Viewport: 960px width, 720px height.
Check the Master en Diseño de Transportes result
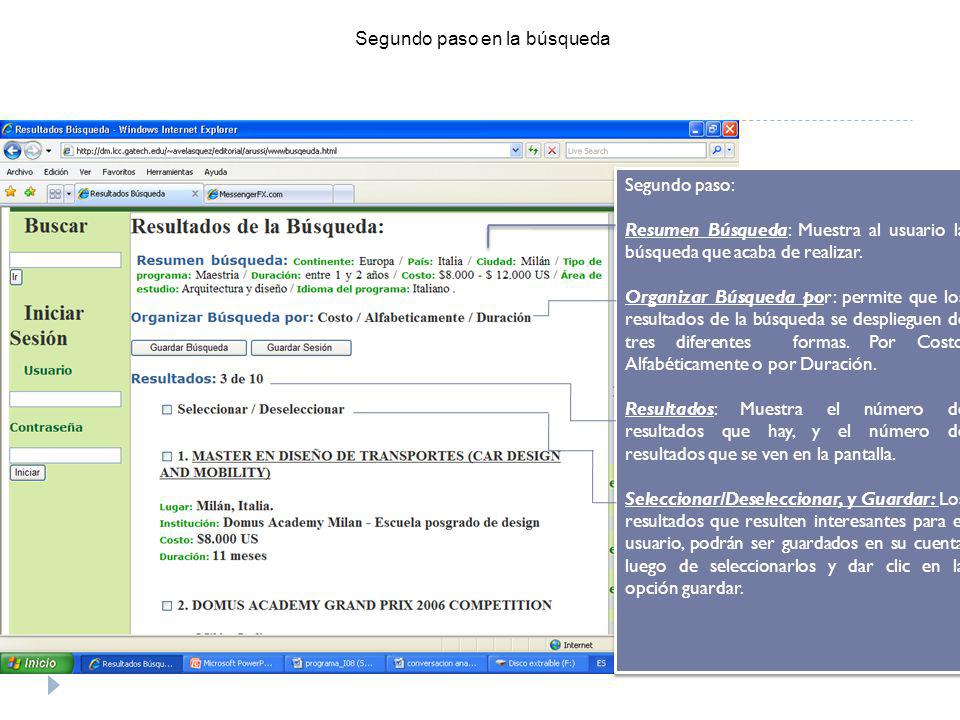click(x=167, y=456)
